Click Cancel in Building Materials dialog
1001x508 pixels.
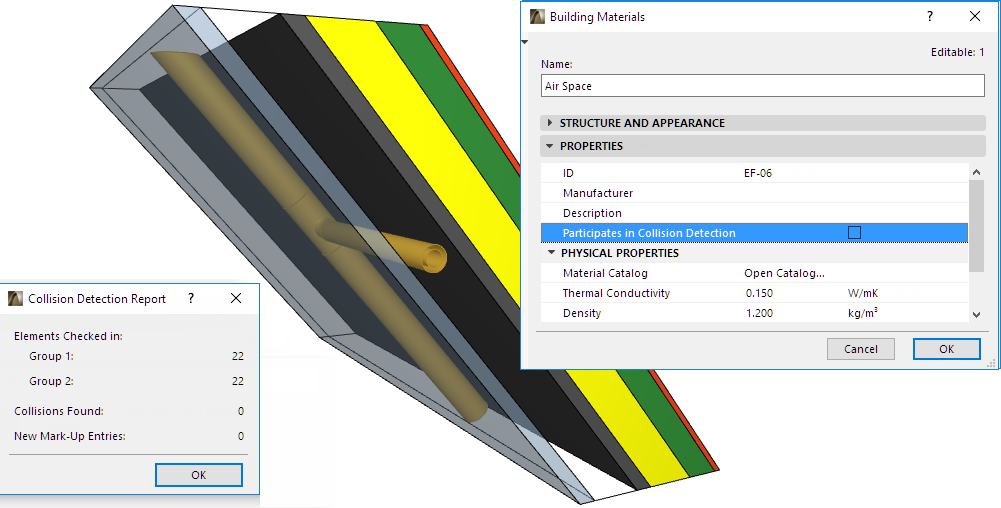[x=861, y=349]
